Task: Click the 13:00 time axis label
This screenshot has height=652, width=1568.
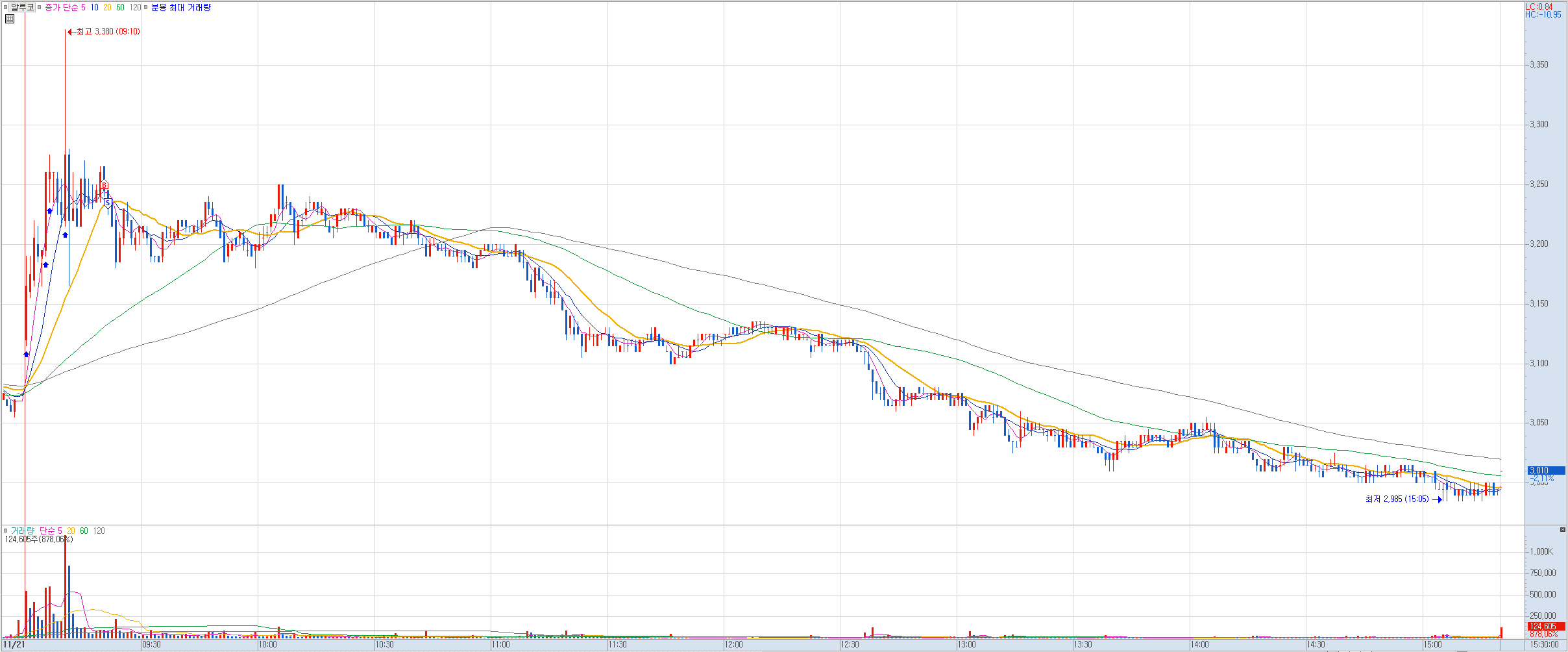Action: point(967,645)
